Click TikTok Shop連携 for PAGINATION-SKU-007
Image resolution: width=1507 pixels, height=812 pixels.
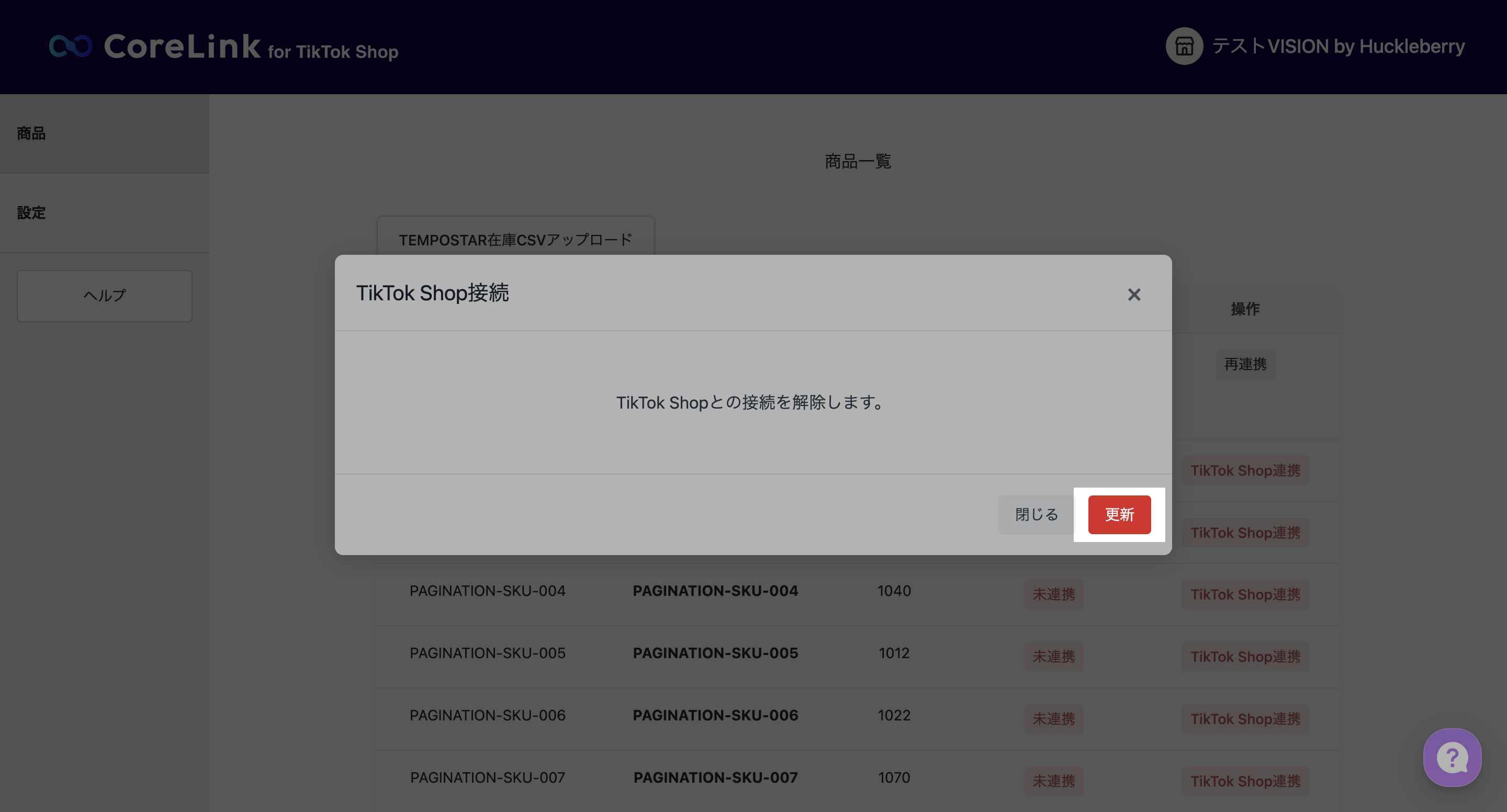1245,781
